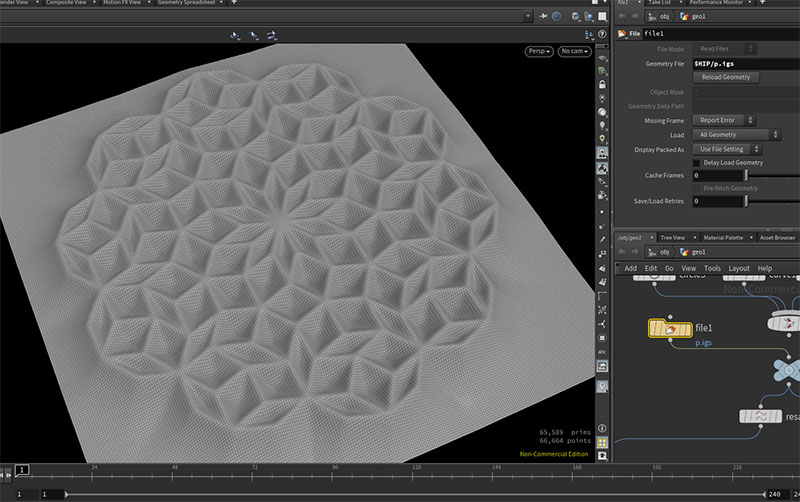800x502 pixels.
Task: Open the Missing Frame Report Error dropdown
Action: click(x=724, y=120)
